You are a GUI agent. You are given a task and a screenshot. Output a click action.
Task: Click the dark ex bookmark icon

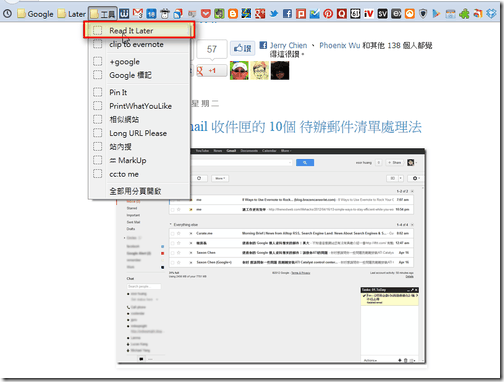[396, 14]
